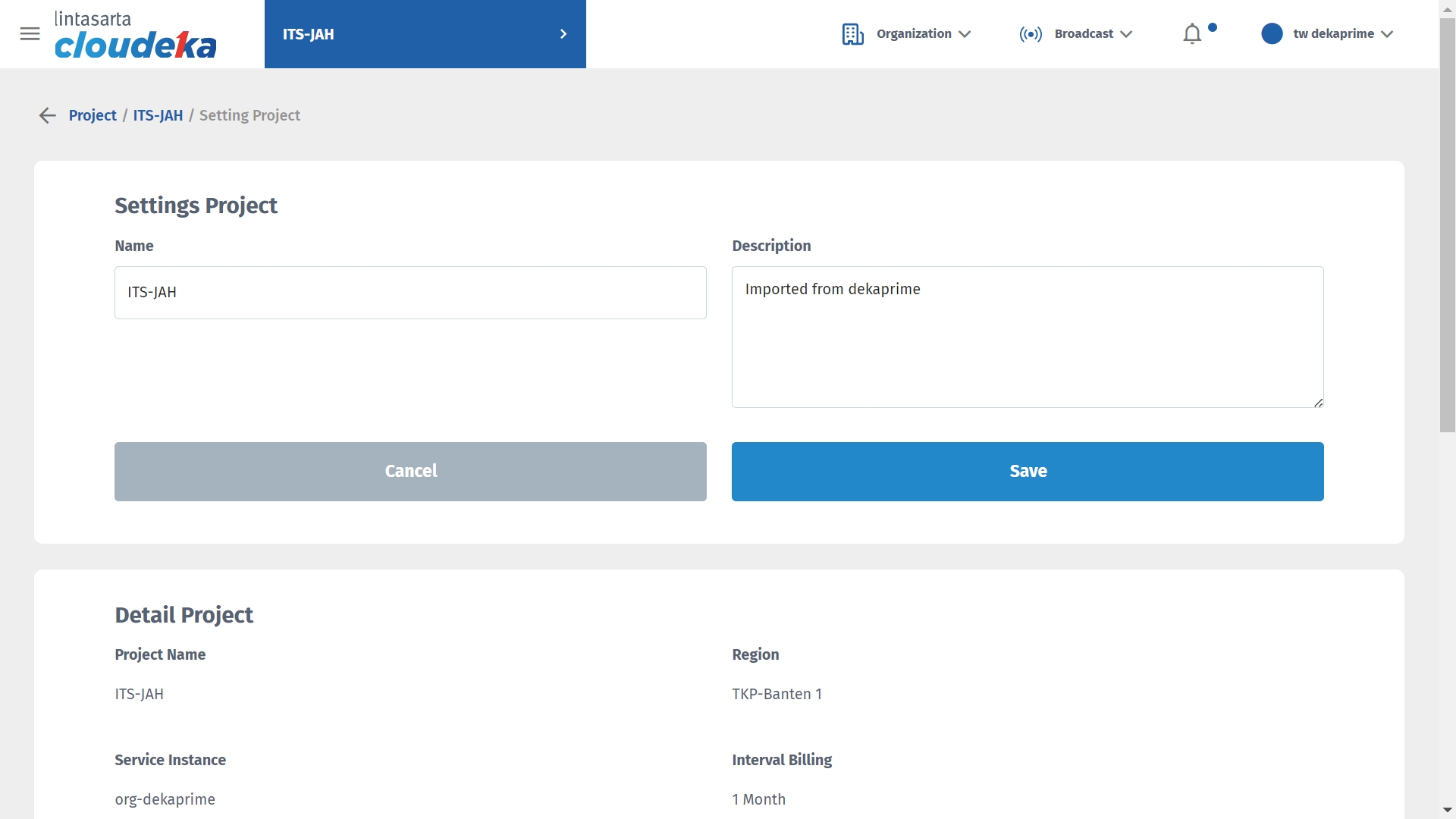Click inside the Description textarea
Viewport: 1456px width, 819px height.
(1027, 337)
